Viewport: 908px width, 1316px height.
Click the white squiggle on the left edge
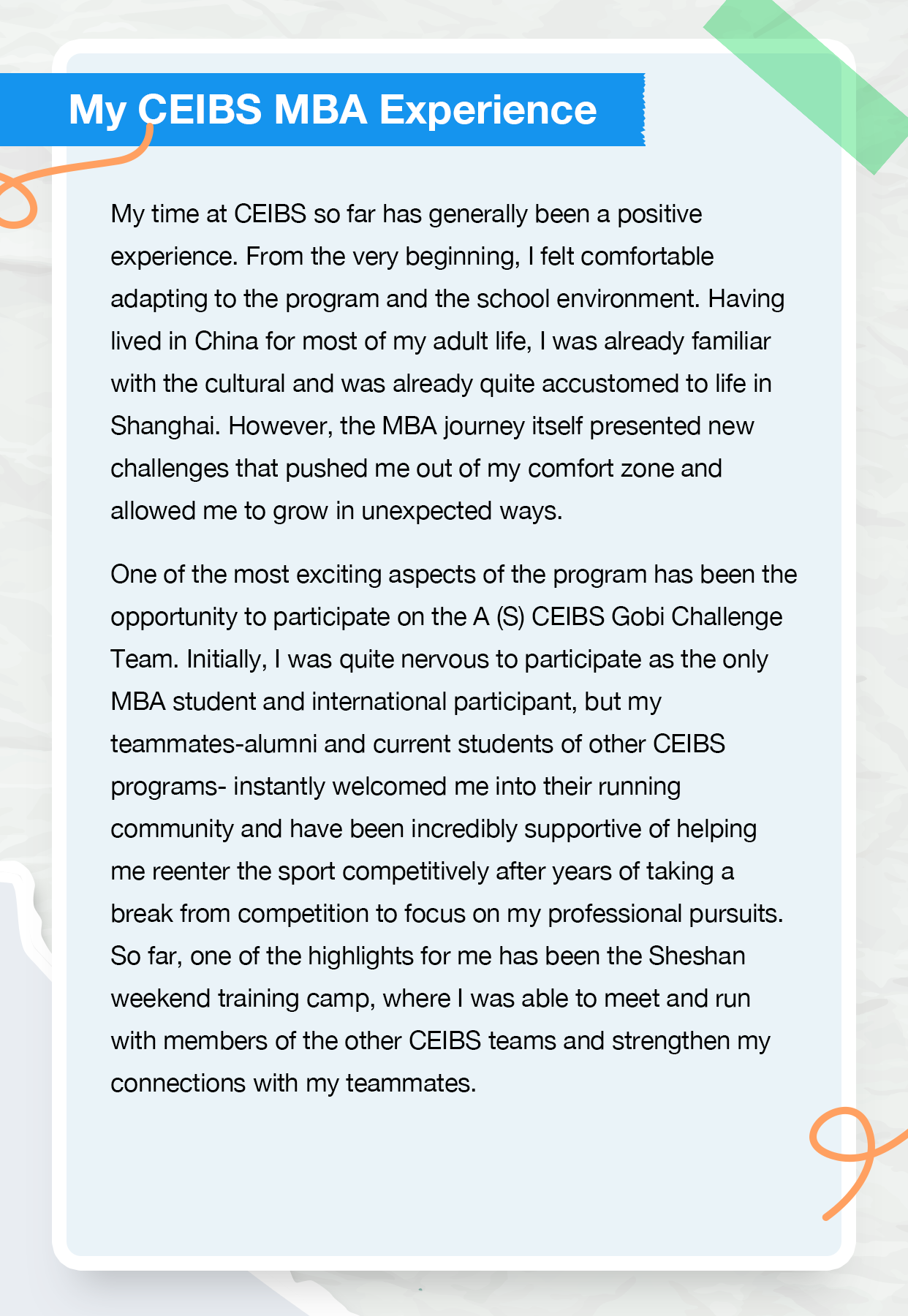28,914
